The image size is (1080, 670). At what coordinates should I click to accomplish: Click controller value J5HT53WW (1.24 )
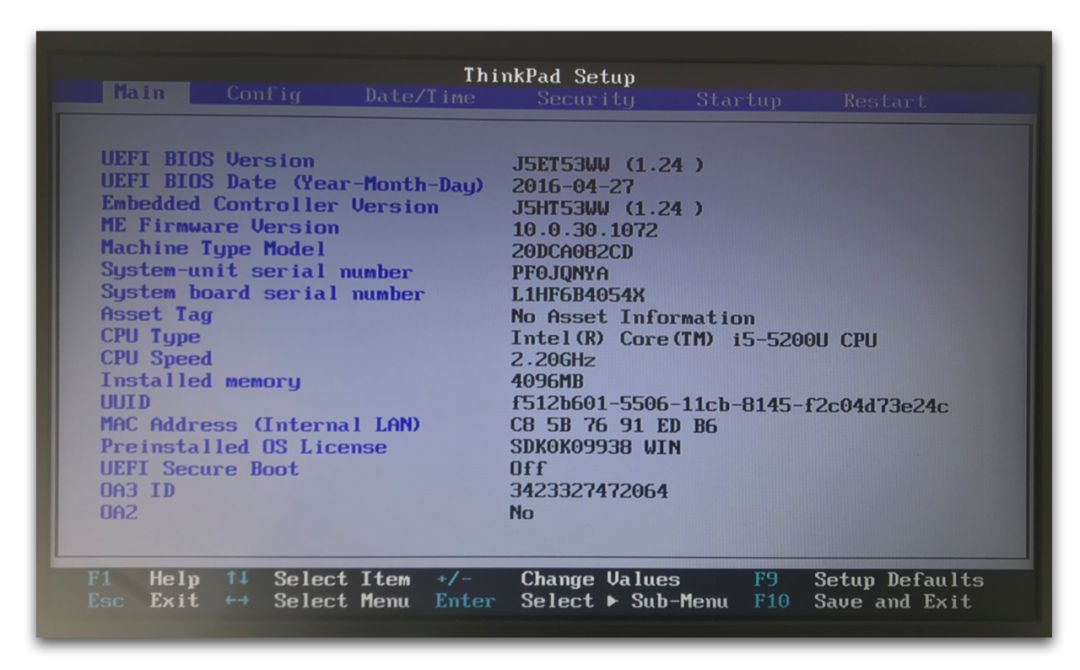608,208
